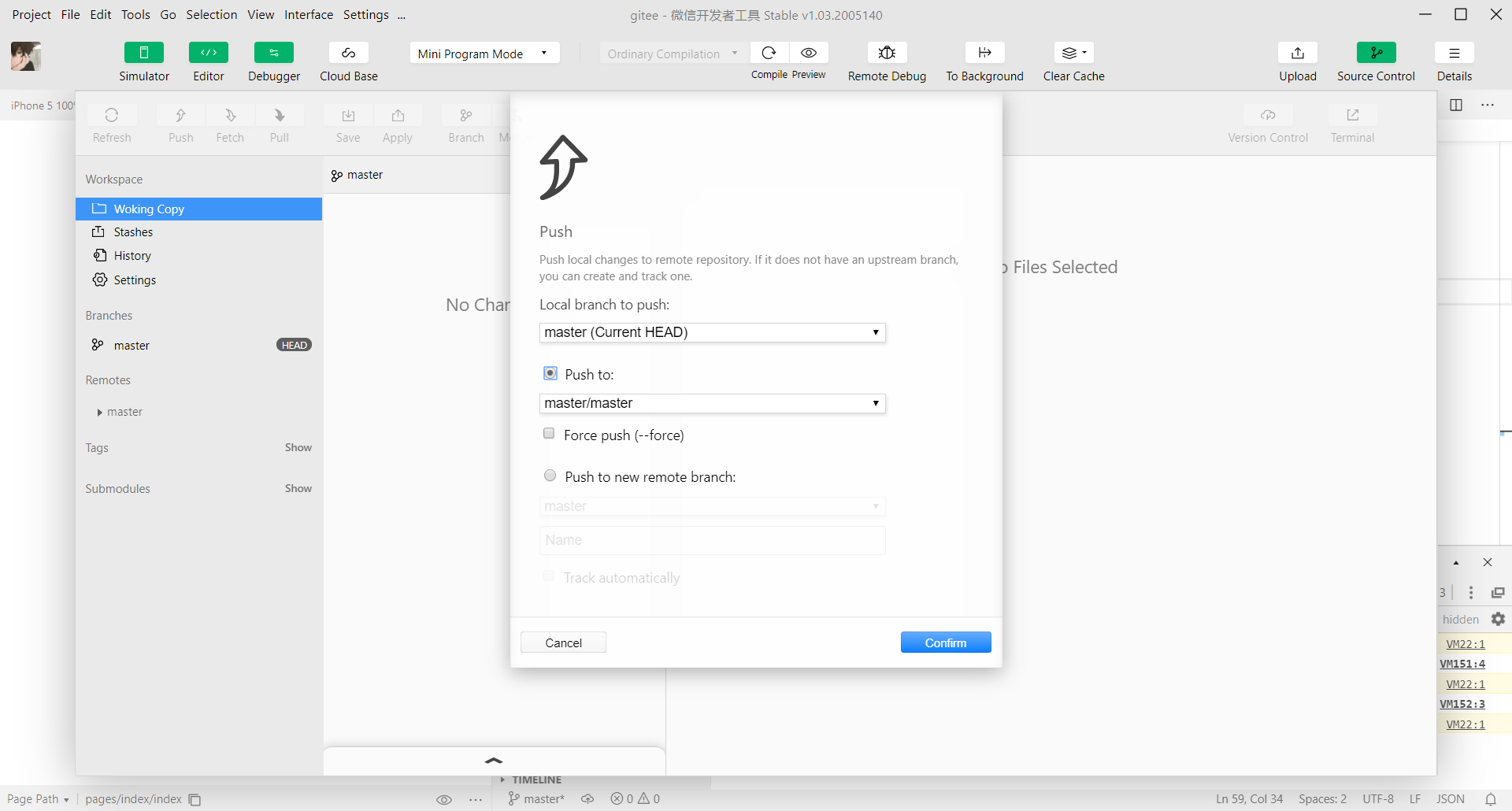Open the Simulator panel
This screenshot has height=811, width=1512.
click(x=144, y=53)
